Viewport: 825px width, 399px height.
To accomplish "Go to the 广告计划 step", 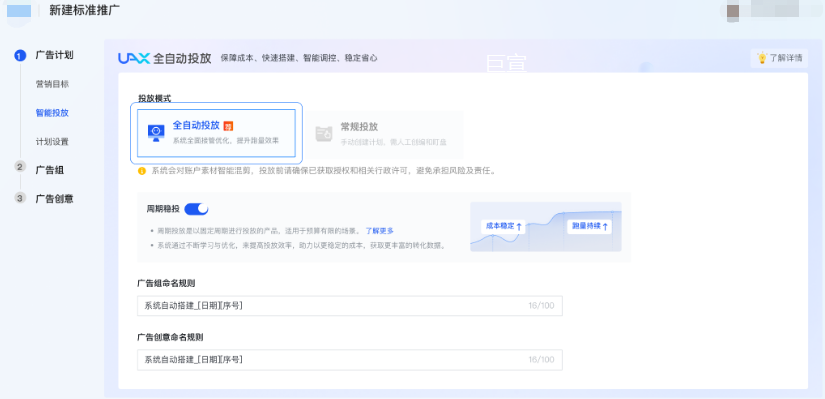I will [x=54, y=55].
